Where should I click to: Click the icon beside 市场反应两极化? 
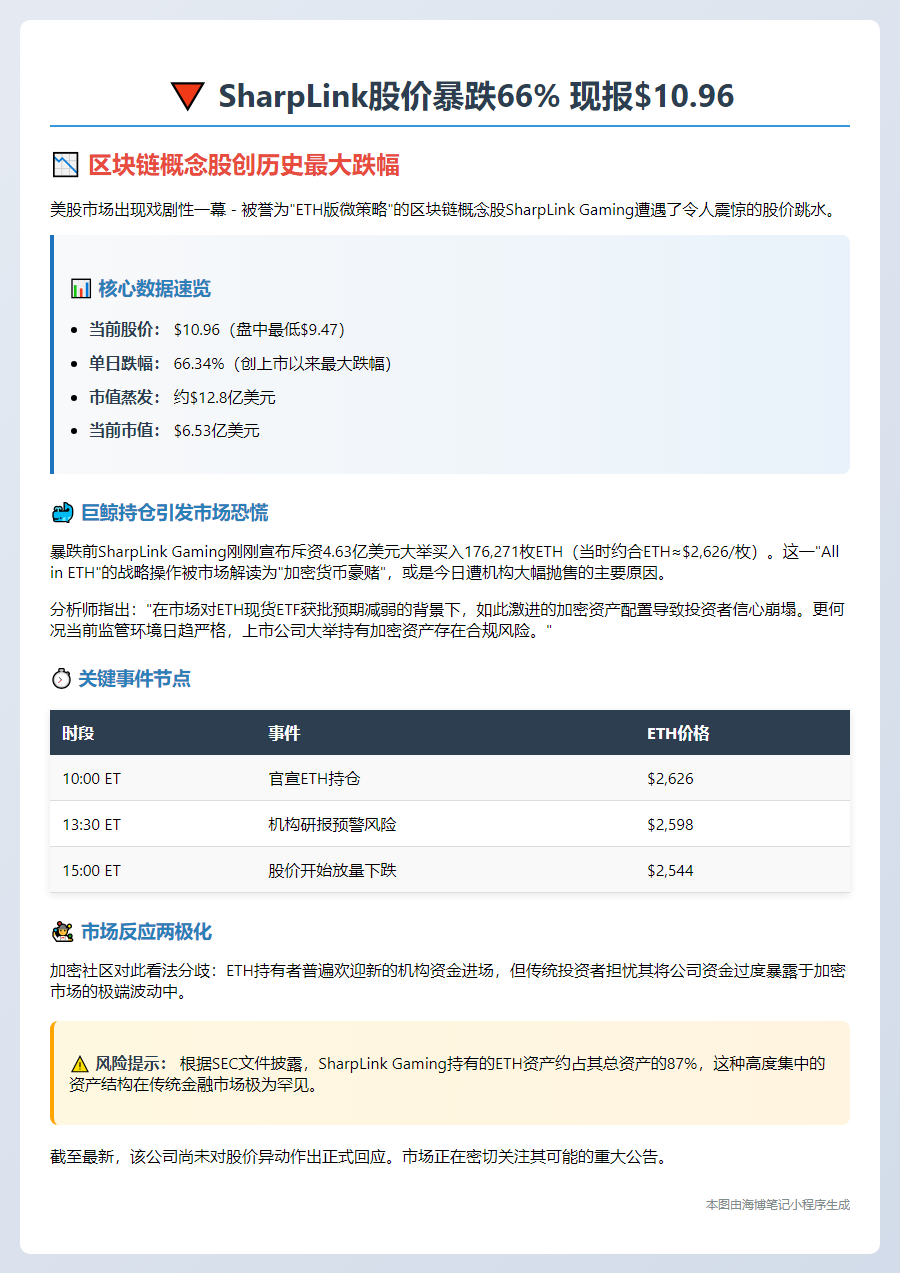[62, 932]
